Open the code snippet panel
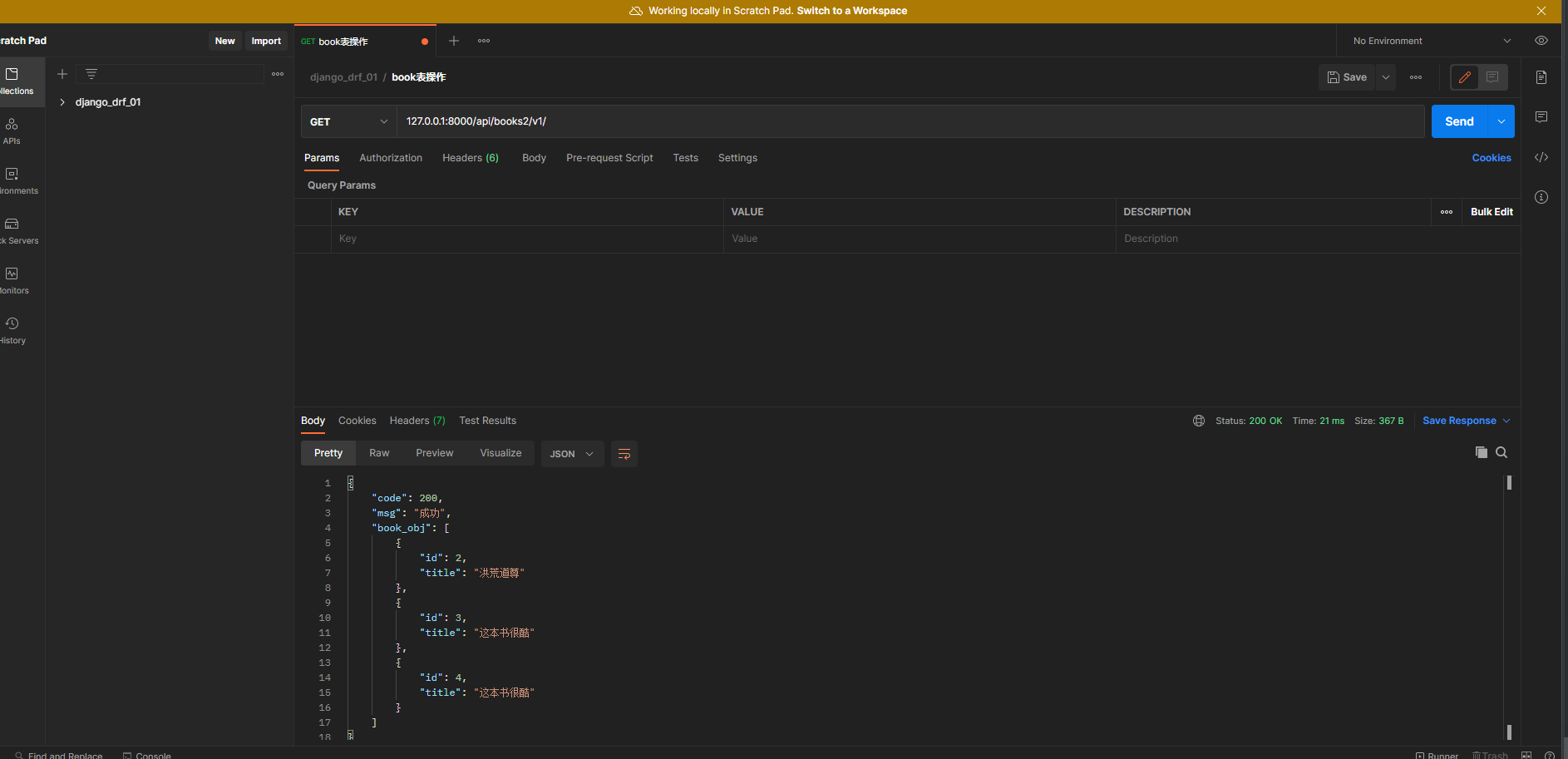This screenshot has width=1568, height=759. (1541, 157)
